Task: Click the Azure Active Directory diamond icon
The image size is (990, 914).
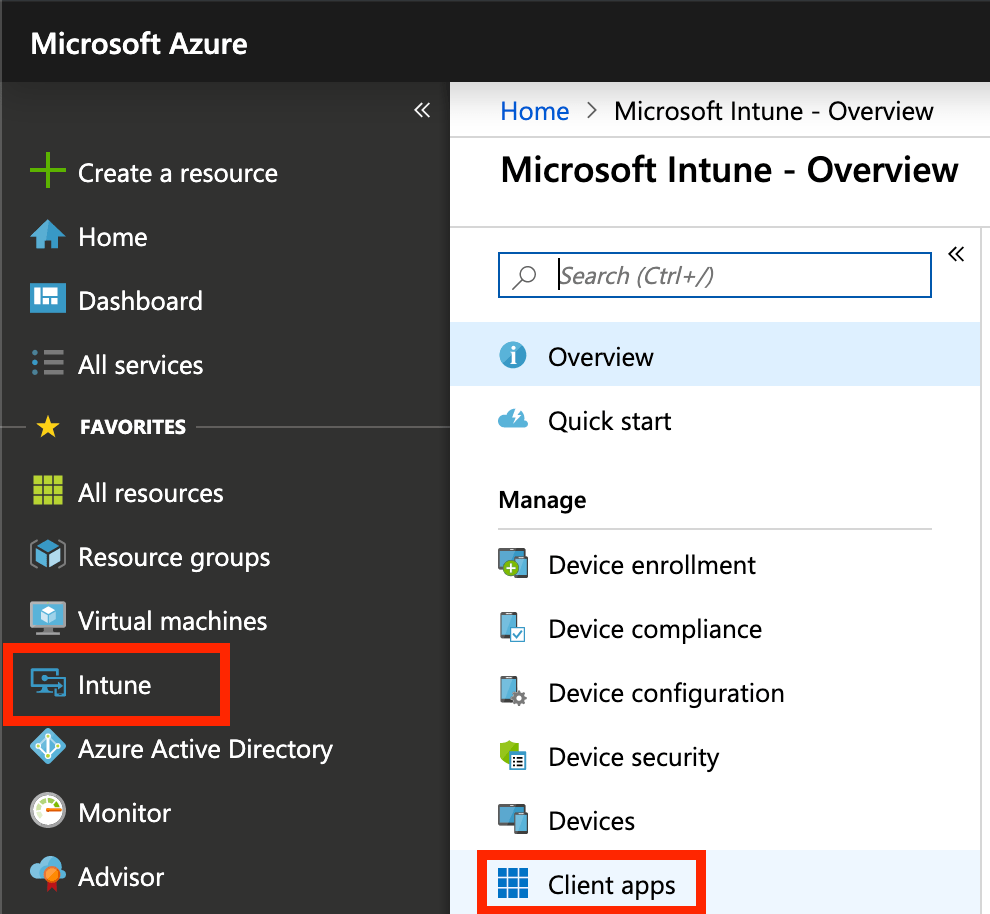Action: [x=48, y=747]
